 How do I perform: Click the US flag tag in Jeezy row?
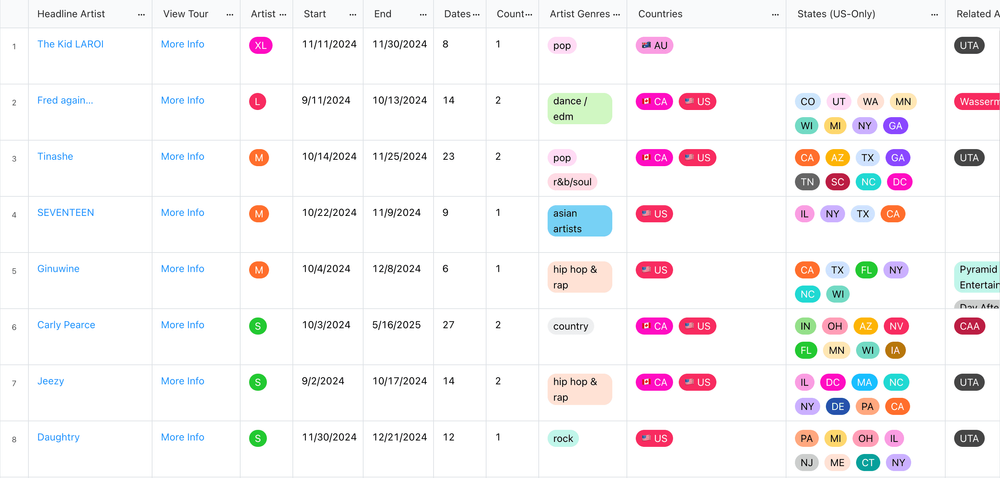click(697, 382)
